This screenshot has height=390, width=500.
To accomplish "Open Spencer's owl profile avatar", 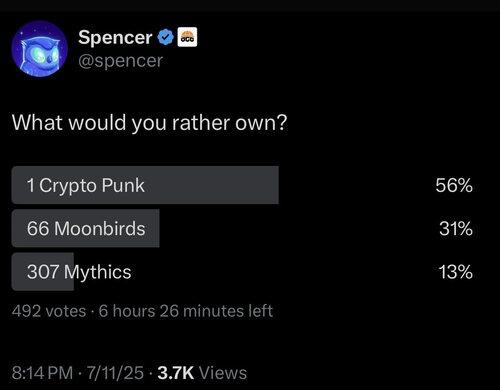I will (39, 49).
